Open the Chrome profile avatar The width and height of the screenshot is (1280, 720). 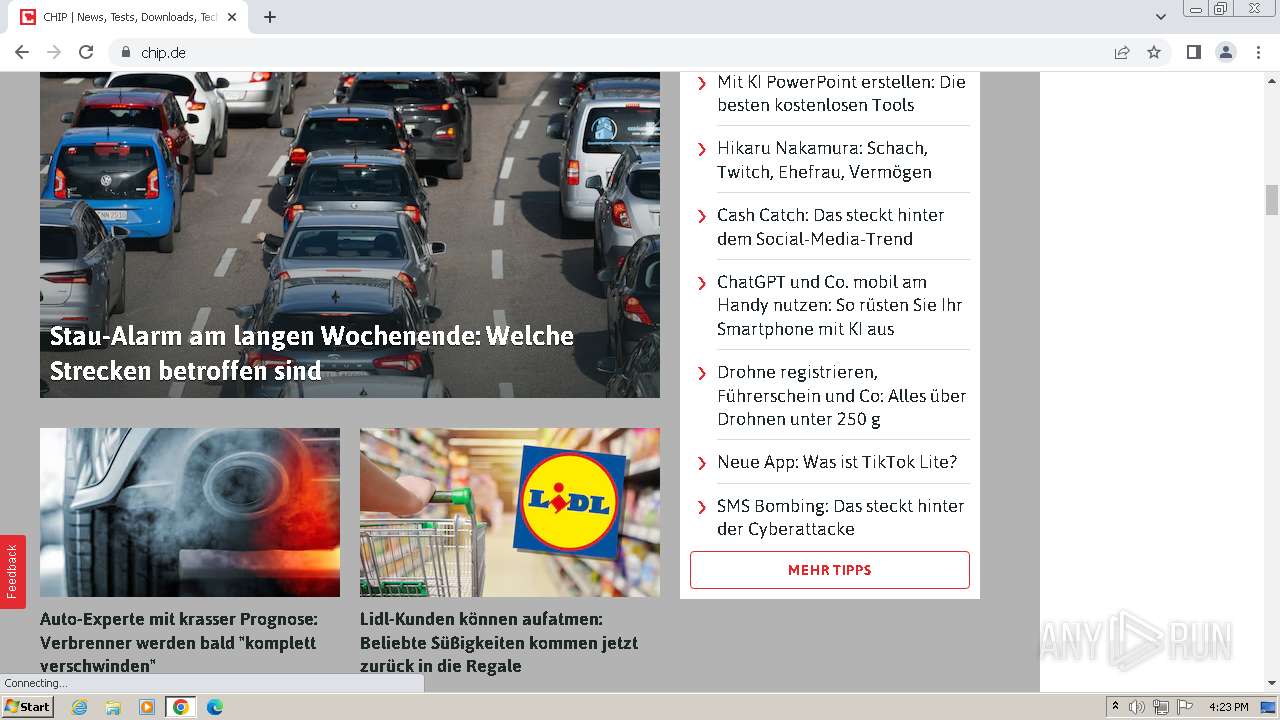click(1226, 52)
